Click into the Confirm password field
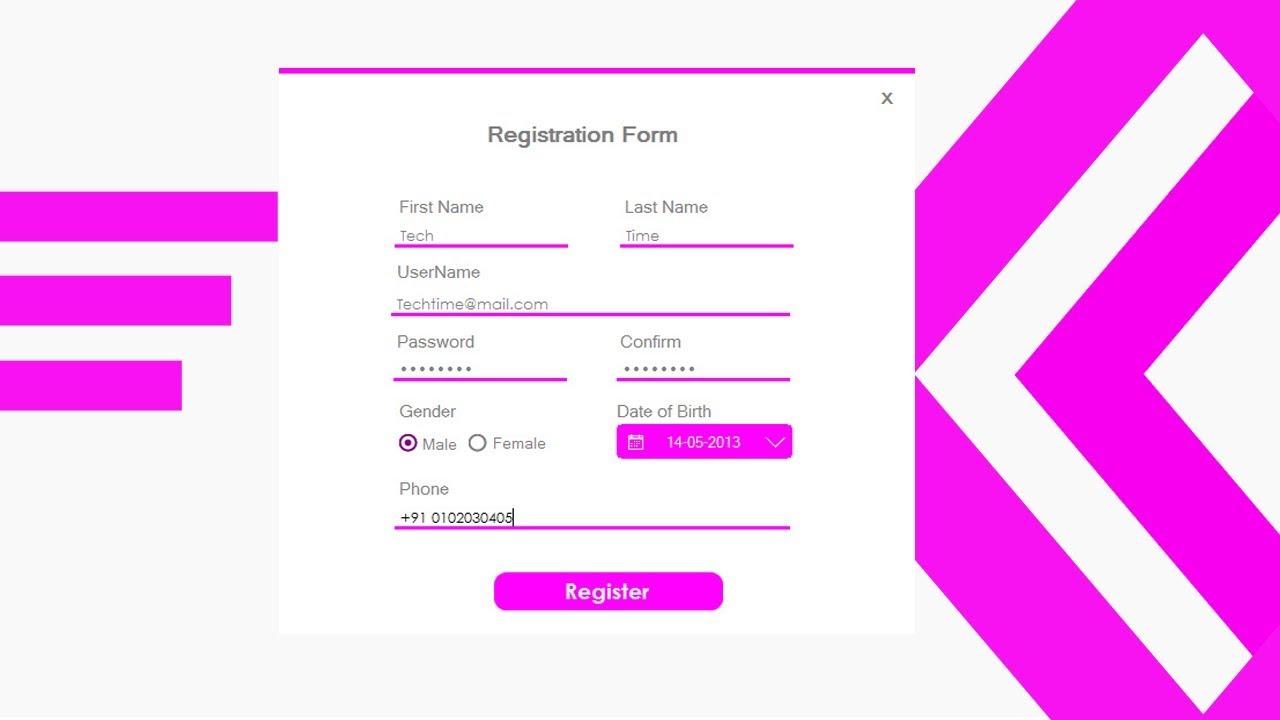The image size is (1280, 720). (x=703, y=369)
